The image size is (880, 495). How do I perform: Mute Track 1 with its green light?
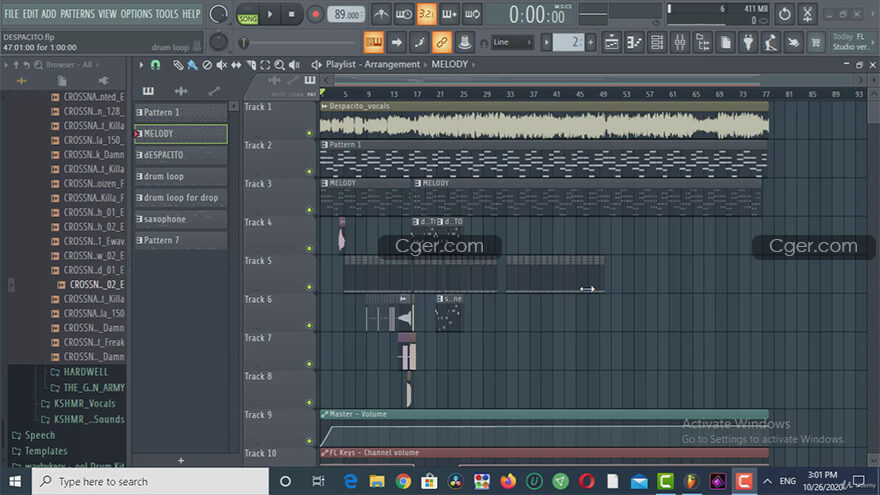(x=309, y=133)
